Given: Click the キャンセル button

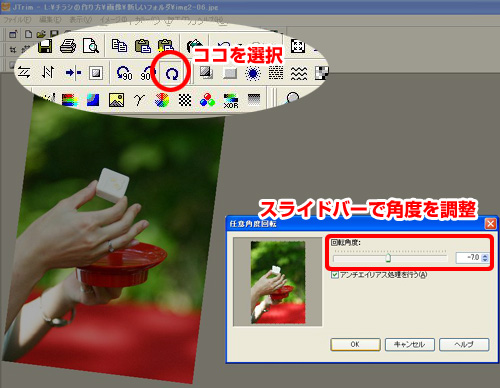Looking at the screenshot, I should (410, 344).
